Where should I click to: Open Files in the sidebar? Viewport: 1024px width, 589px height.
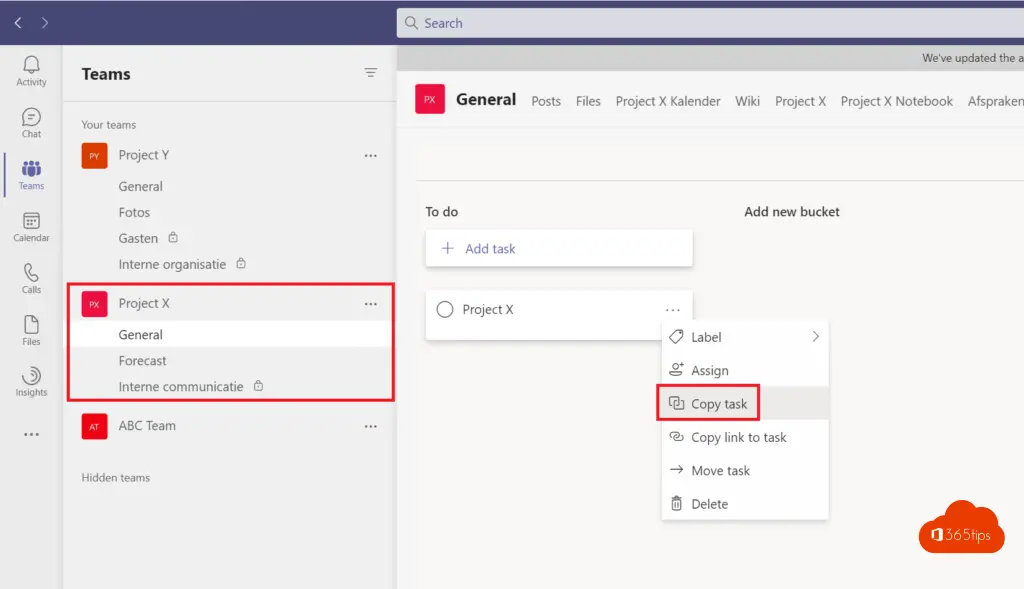(x=31, y=330)
